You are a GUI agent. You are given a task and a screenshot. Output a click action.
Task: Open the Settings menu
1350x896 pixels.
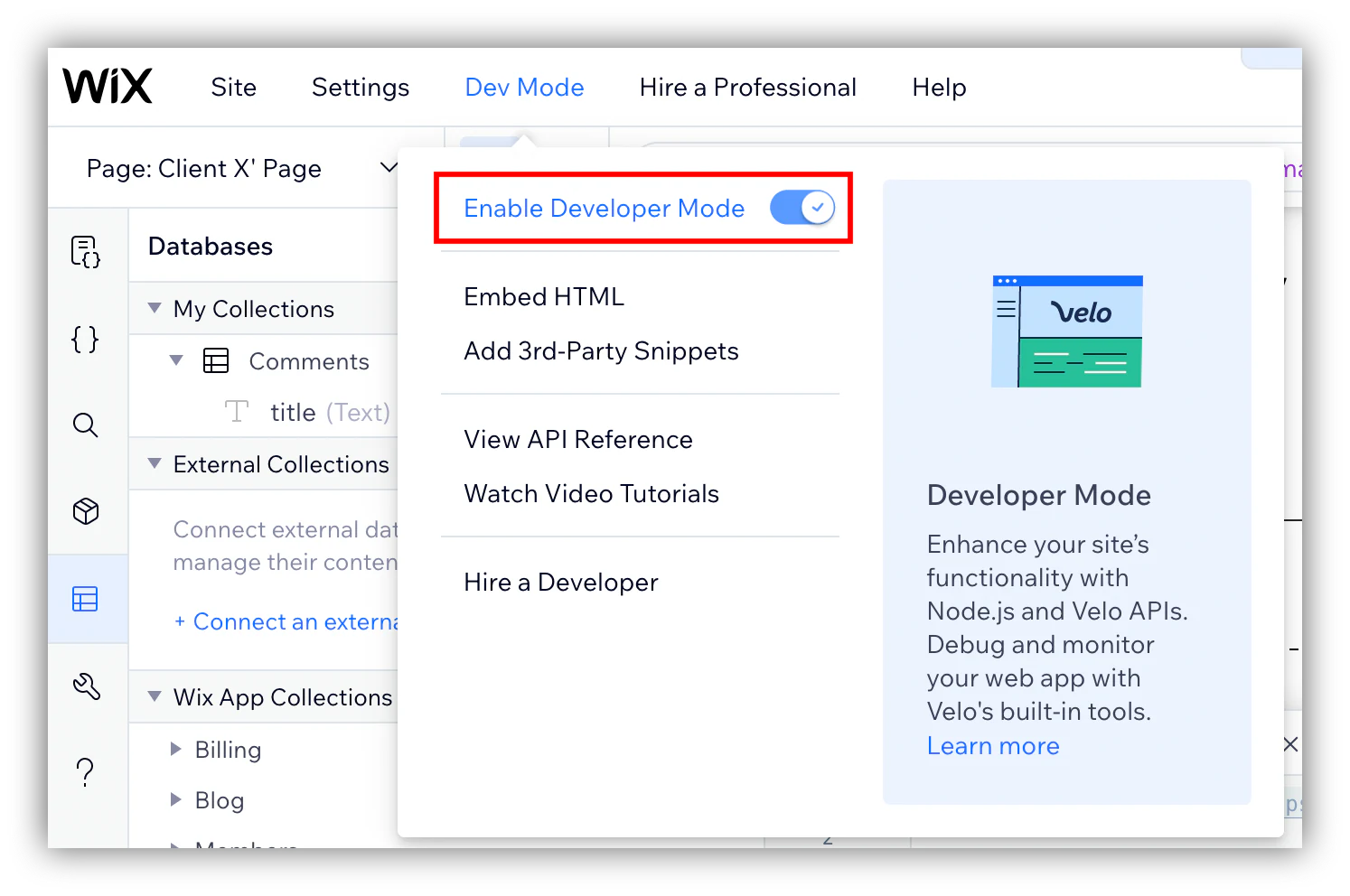pyautogui.click(x=361, y=88)
